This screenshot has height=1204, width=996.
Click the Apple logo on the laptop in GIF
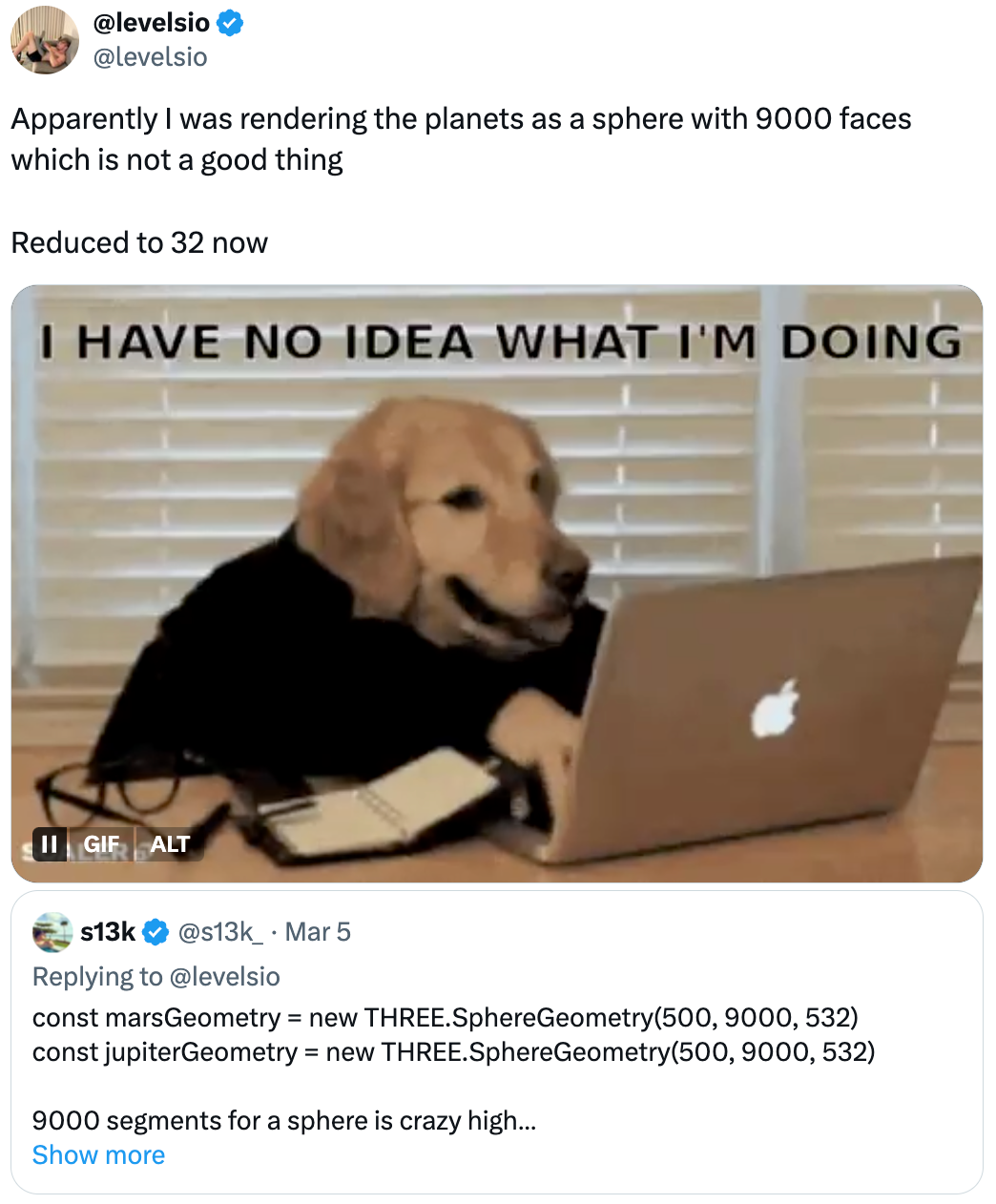(775, 710)
